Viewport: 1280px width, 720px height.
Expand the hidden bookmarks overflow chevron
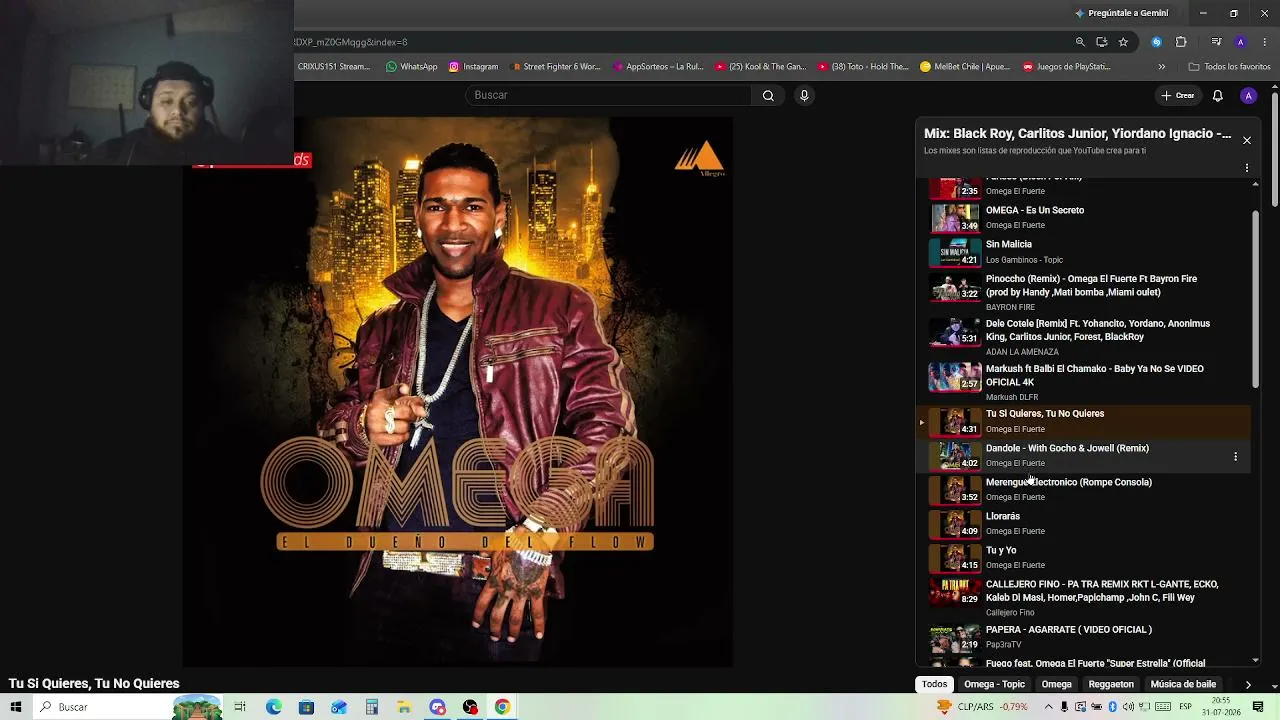click(1161, 67)
